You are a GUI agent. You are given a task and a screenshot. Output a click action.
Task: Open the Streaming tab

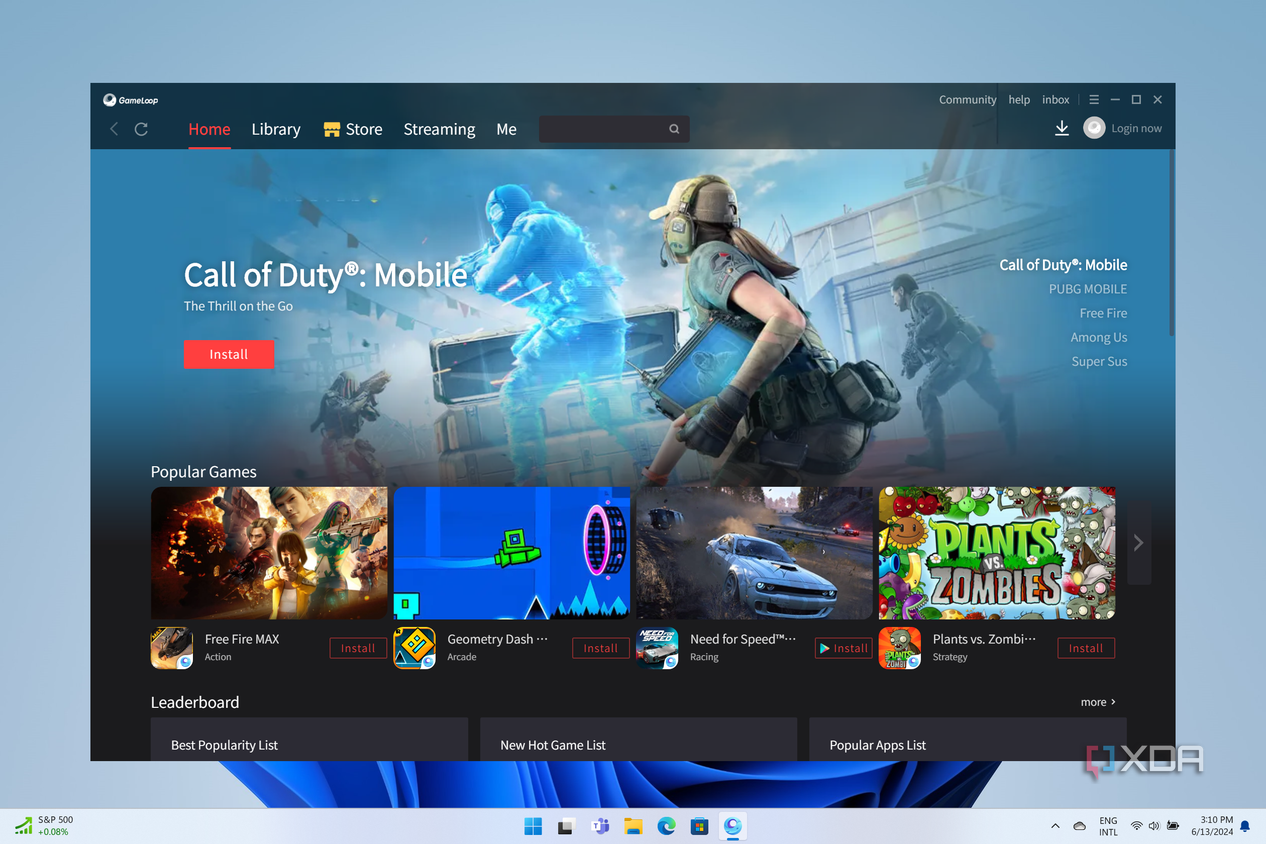439,129
